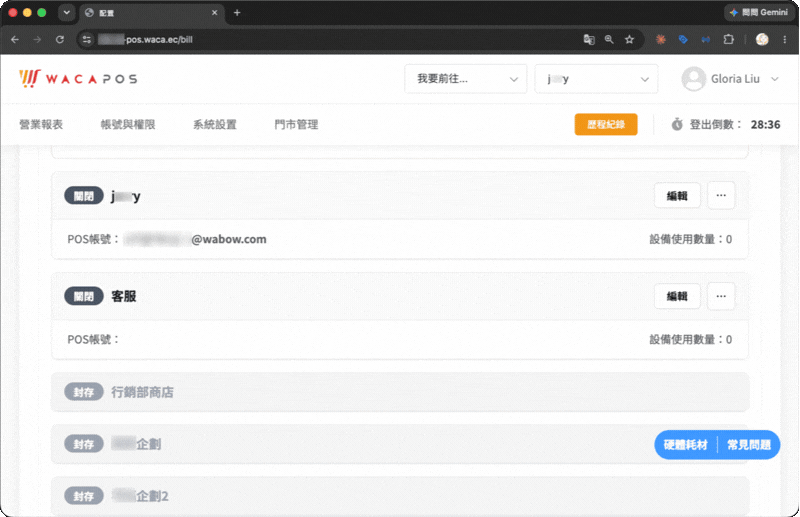800x517 pixels.
Task: Click 編輯 for the @wabow.com store
Action: point(677,195)
